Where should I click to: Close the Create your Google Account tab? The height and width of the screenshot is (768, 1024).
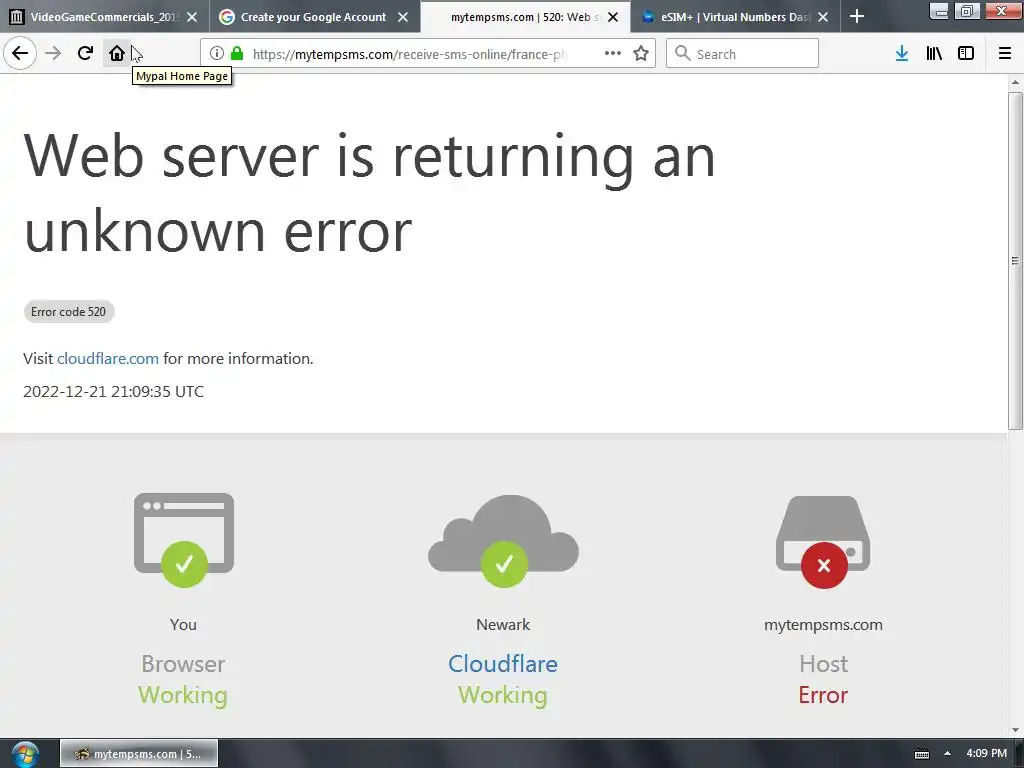tap(403, 17)
